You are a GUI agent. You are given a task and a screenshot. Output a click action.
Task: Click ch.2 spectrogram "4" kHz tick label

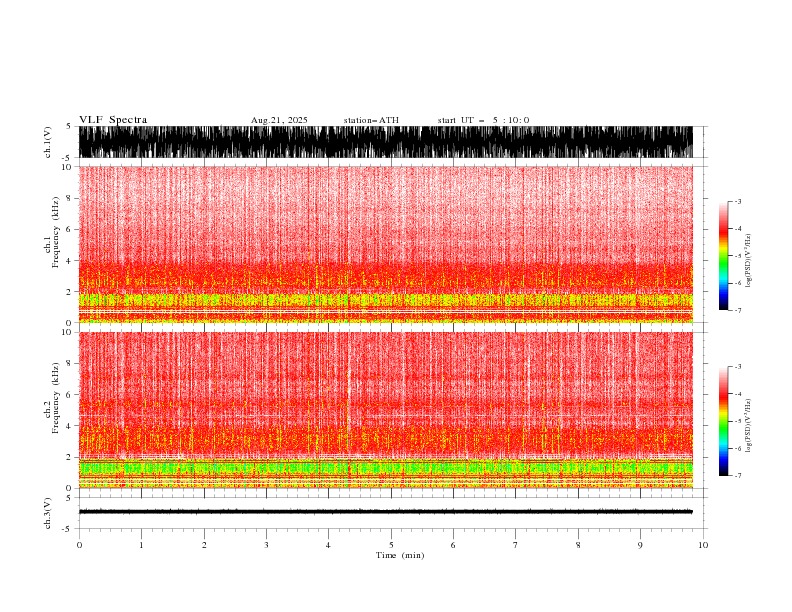pos(70,426)
